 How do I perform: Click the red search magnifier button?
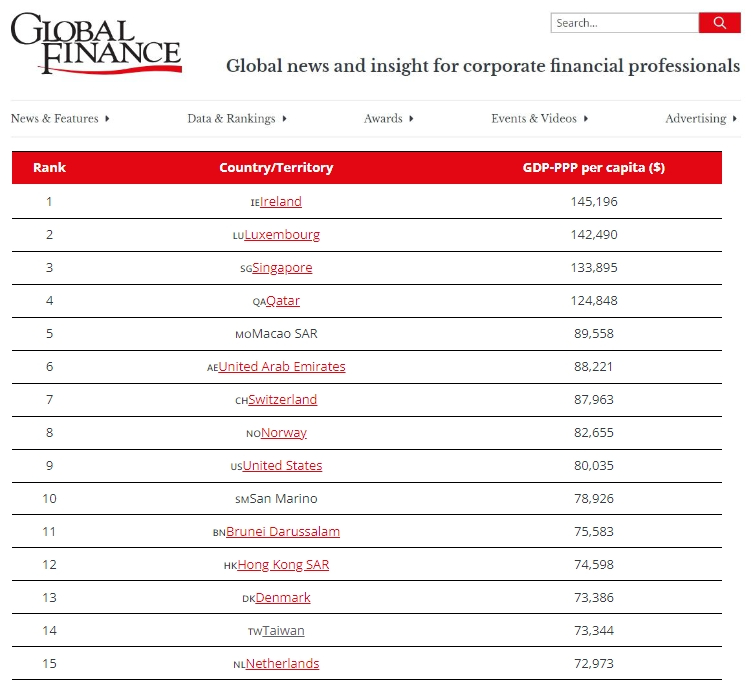click(719, 23)
